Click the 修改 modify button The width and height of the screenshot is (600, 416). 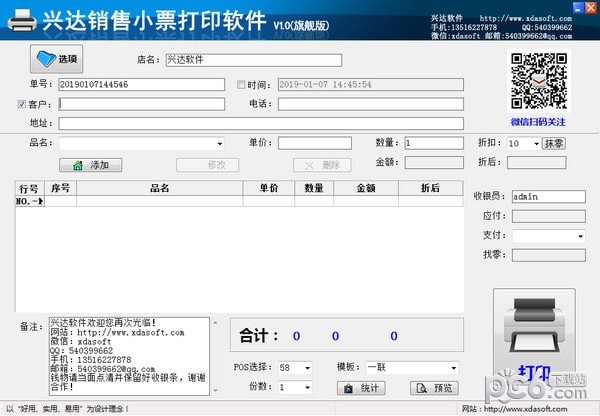[x=207, y=165]
